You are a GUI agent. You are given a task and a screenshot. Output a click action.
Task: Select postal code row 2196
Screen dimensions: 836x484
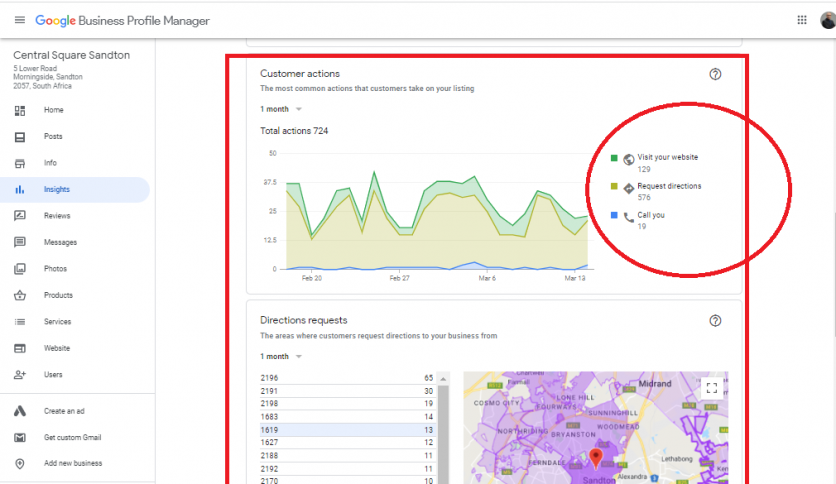pyautogui.click(x=347, y=378)
